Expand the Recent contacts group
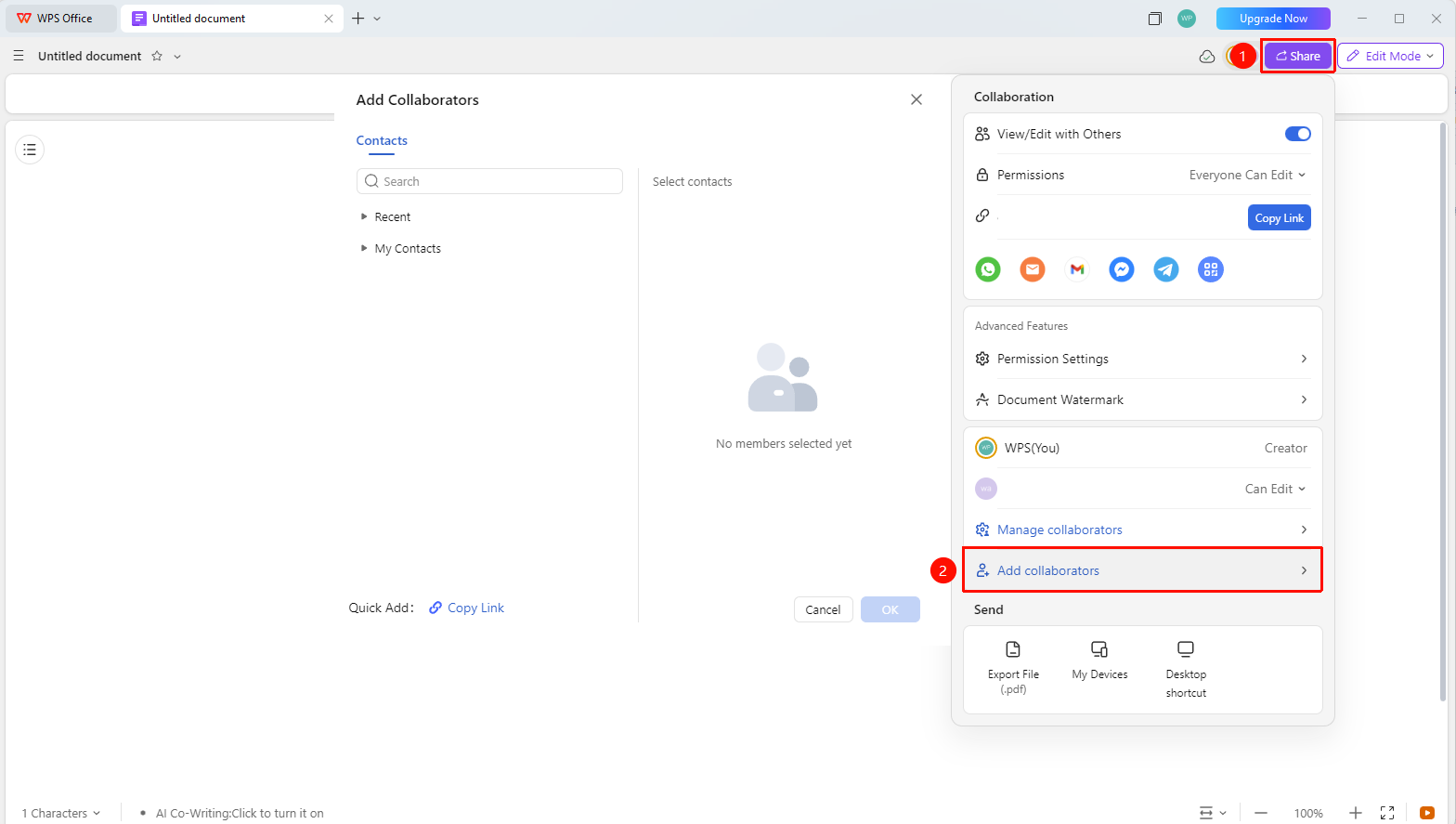Viewport: 1456px width, 824px height. (385, 216)
